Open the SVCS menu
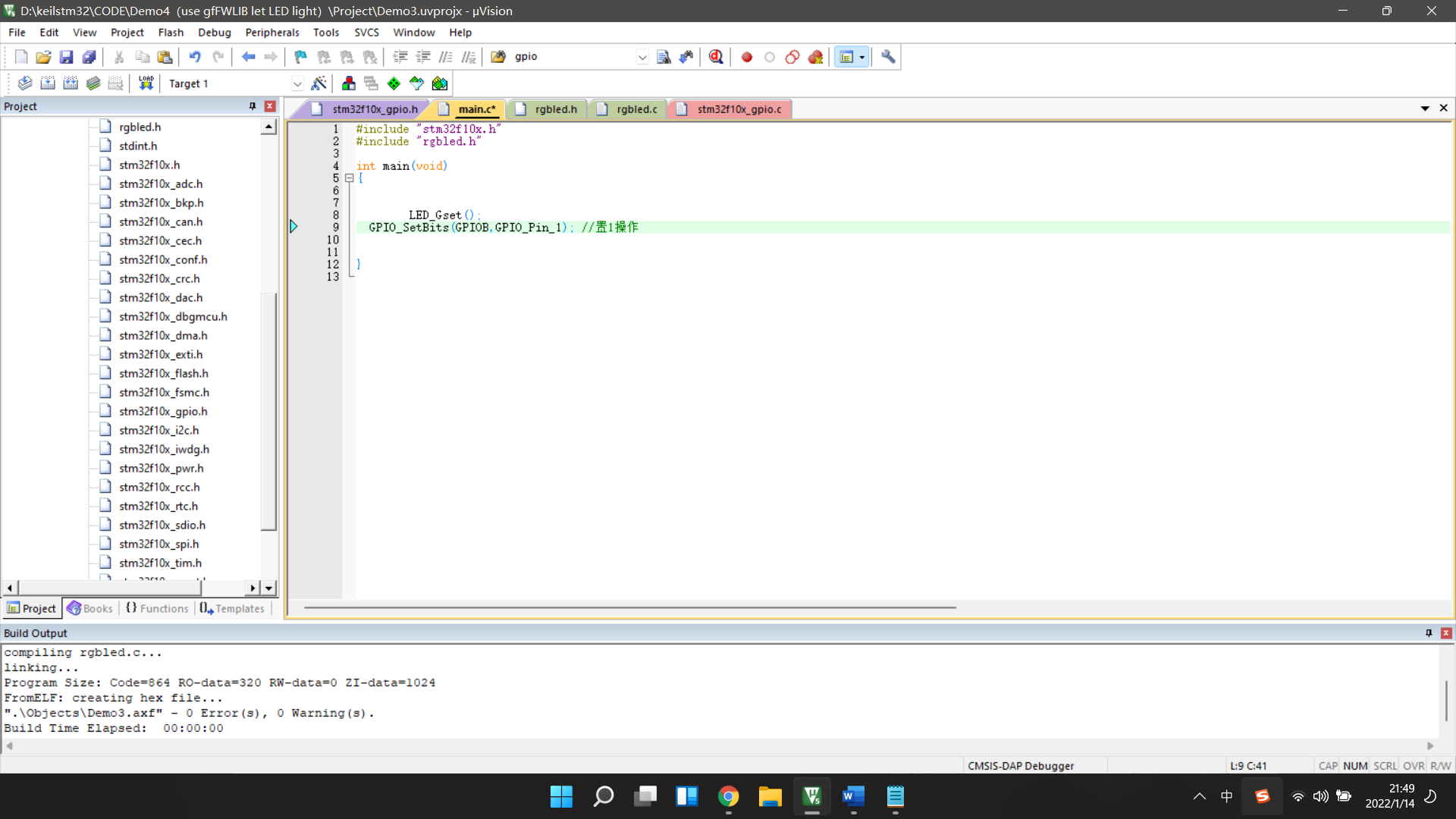This screenshot has height=819, width=1456. click(366, 33)
